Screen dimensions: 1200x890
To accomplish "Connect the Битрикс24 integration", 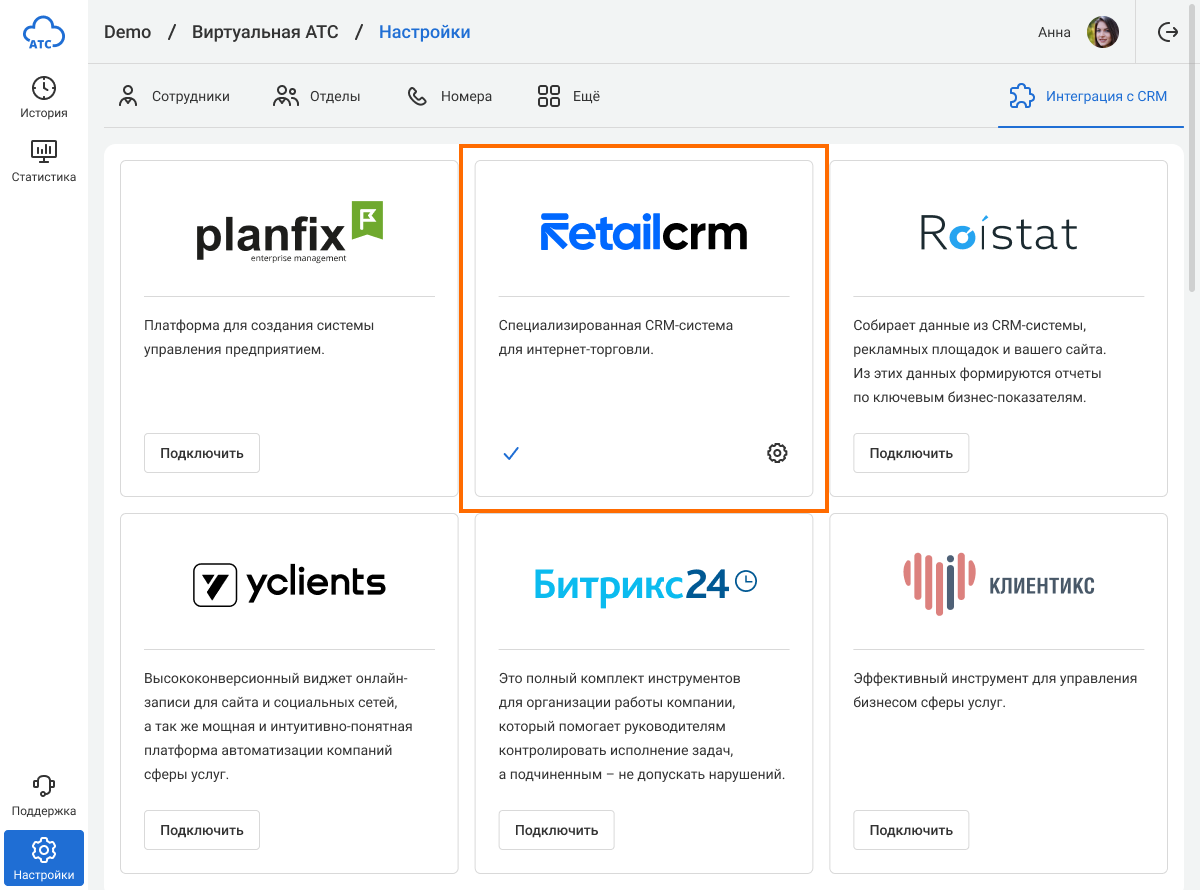I will (556, 830).
